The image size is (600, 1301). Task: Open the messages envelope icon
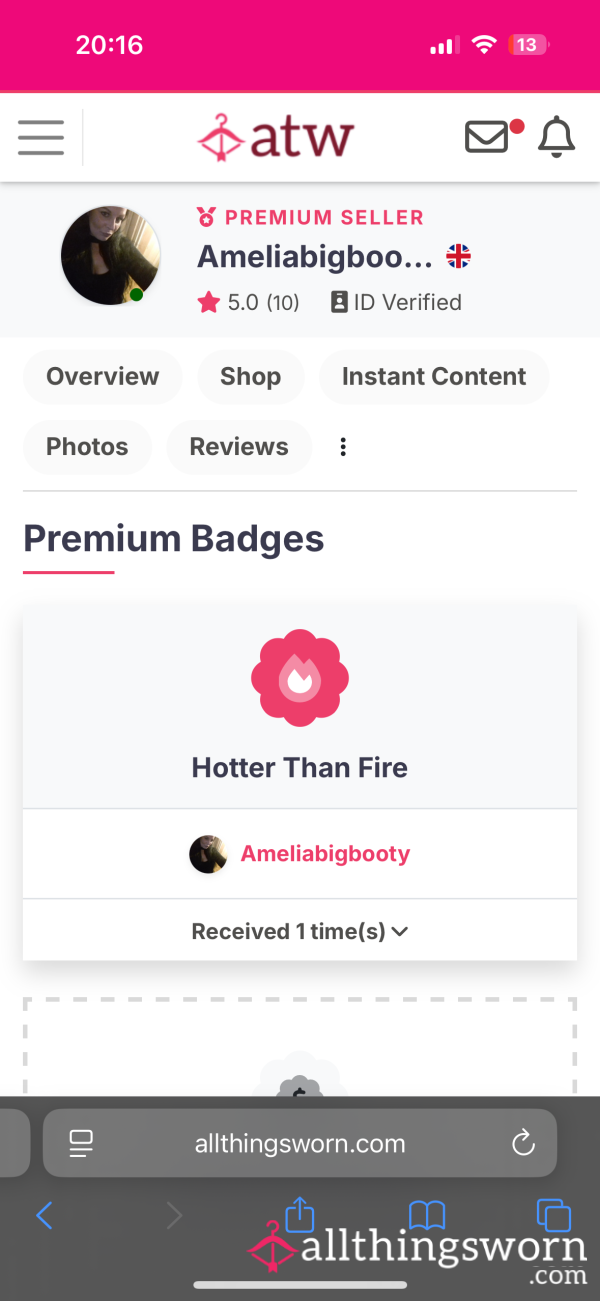point(487,137)
